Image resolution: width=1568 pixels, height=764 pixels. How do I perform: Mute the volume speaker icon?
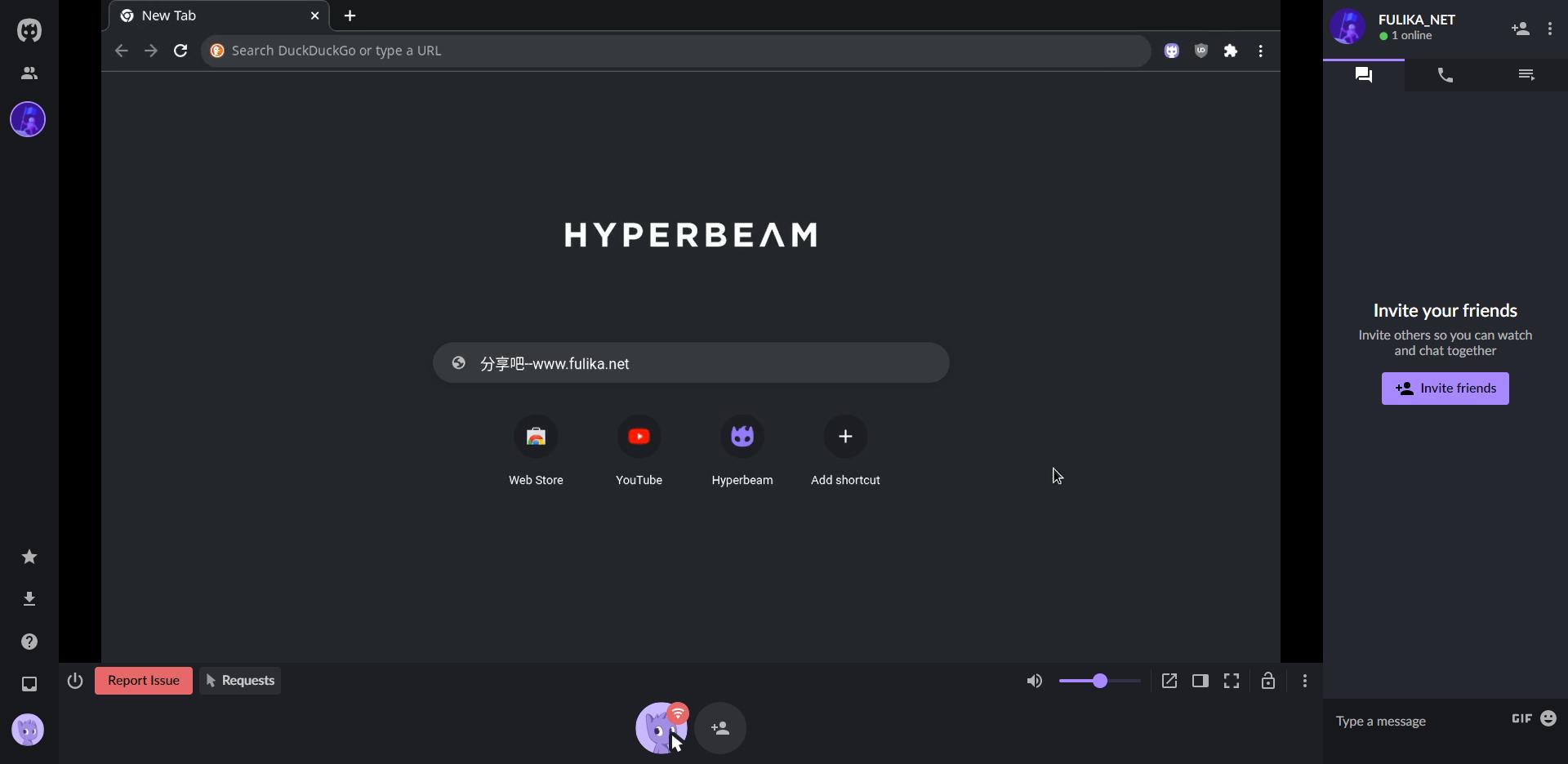pyautogui.click(x=1035, y=681)
